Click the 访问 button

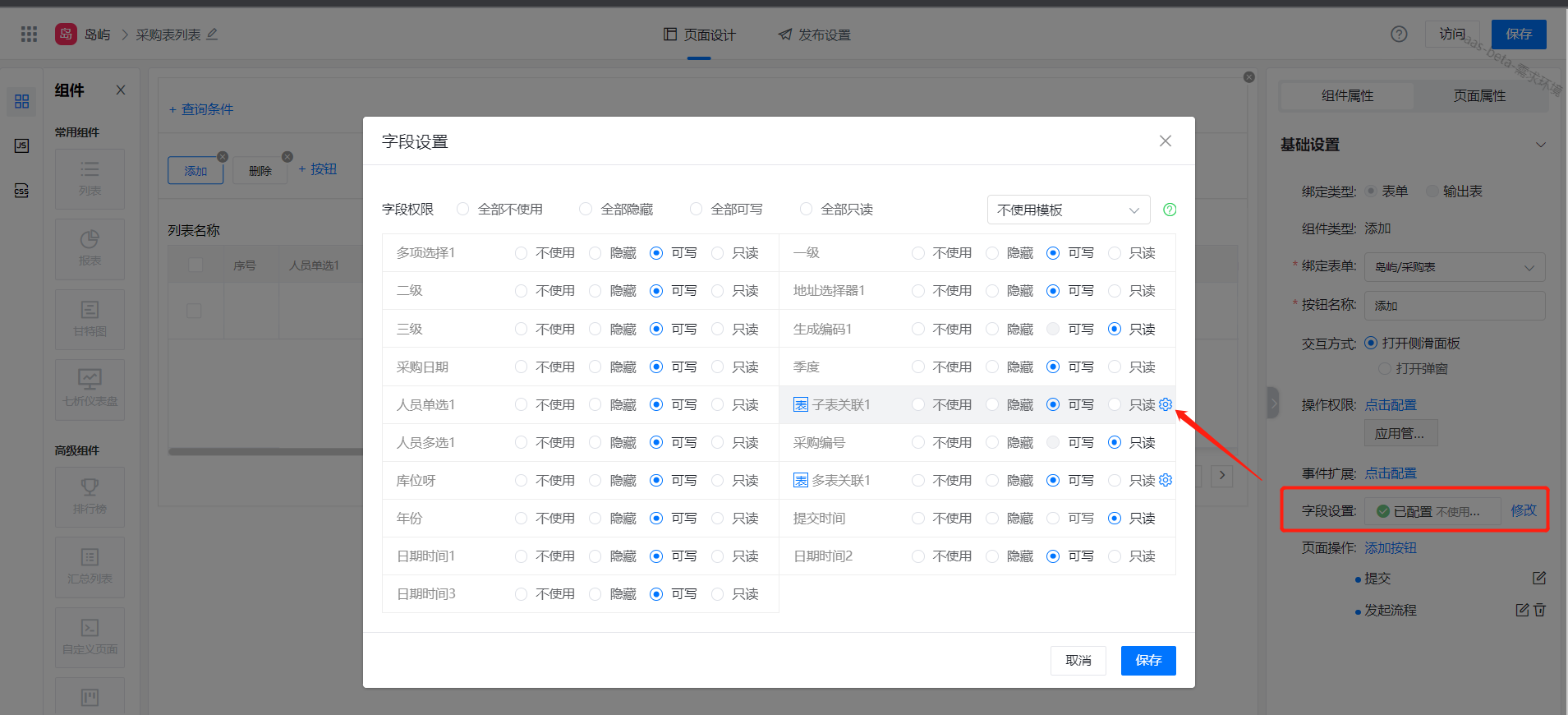click(1452, 34)
